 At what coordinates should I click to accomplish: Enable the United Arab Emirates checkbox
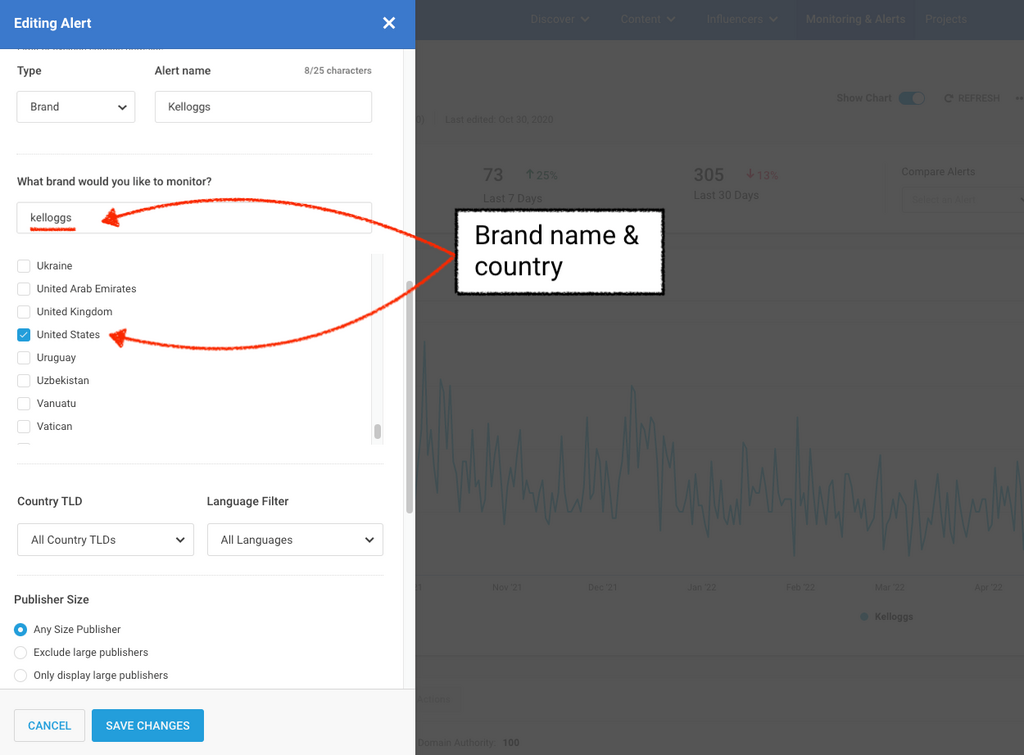point(24,289)
